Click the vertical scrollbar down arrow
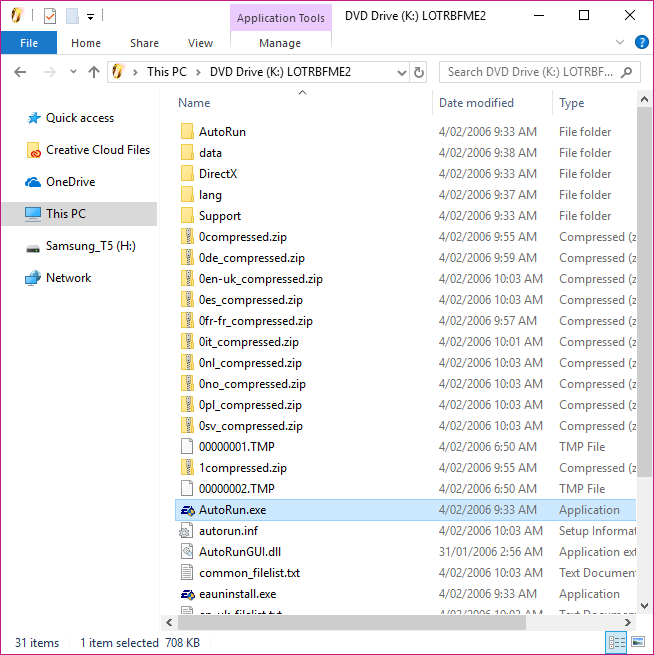 (644, 605)
